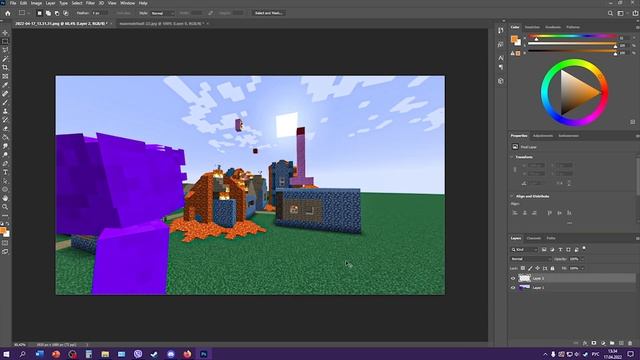The image size is (640, 360).
Task: Open the layer Opacity dropdown arrow
Action: (x=582, y=259)
